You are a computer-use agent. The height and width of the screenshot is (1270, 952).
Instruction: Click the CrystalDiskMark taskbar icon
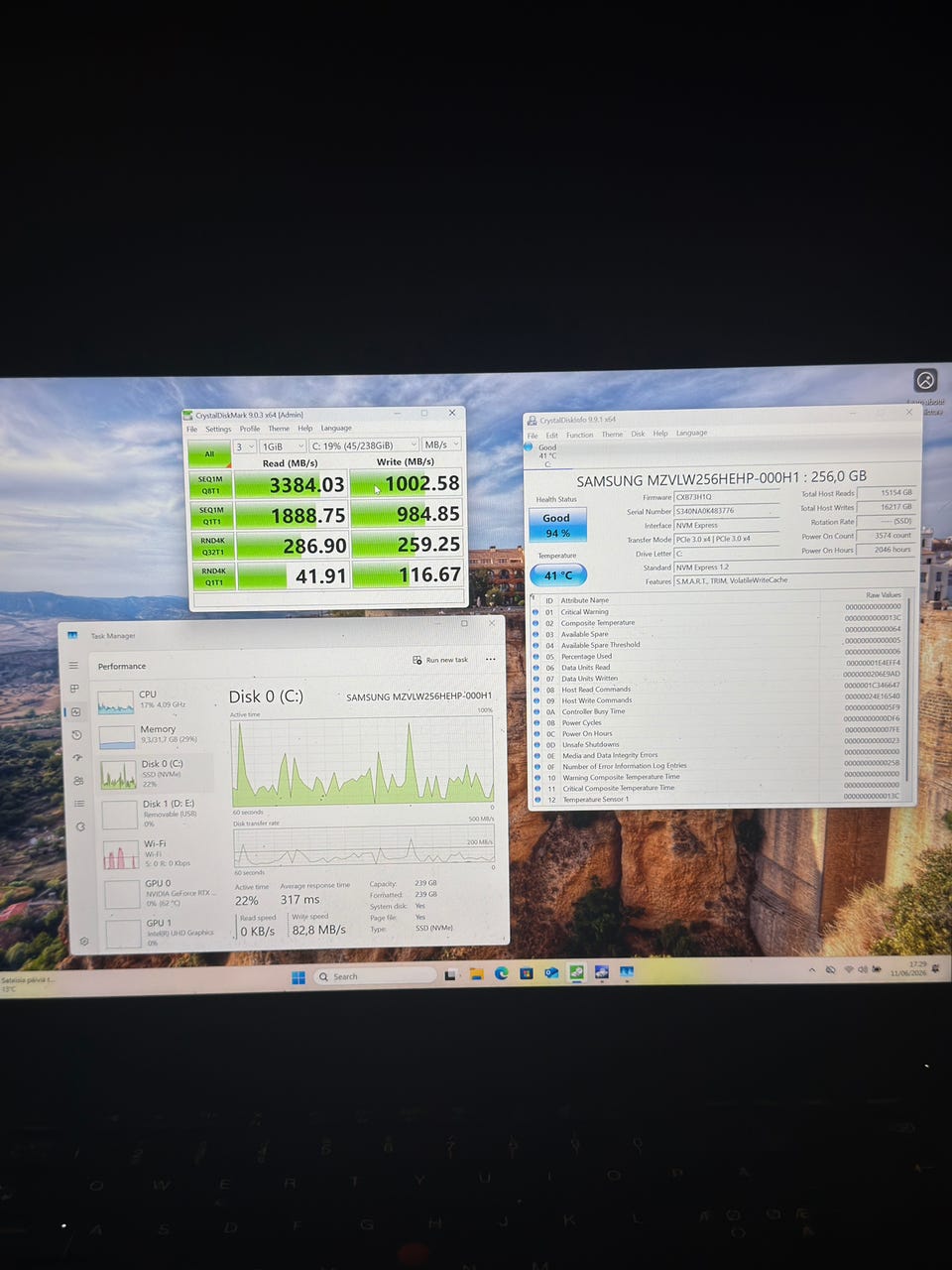[x=576, y=973]
